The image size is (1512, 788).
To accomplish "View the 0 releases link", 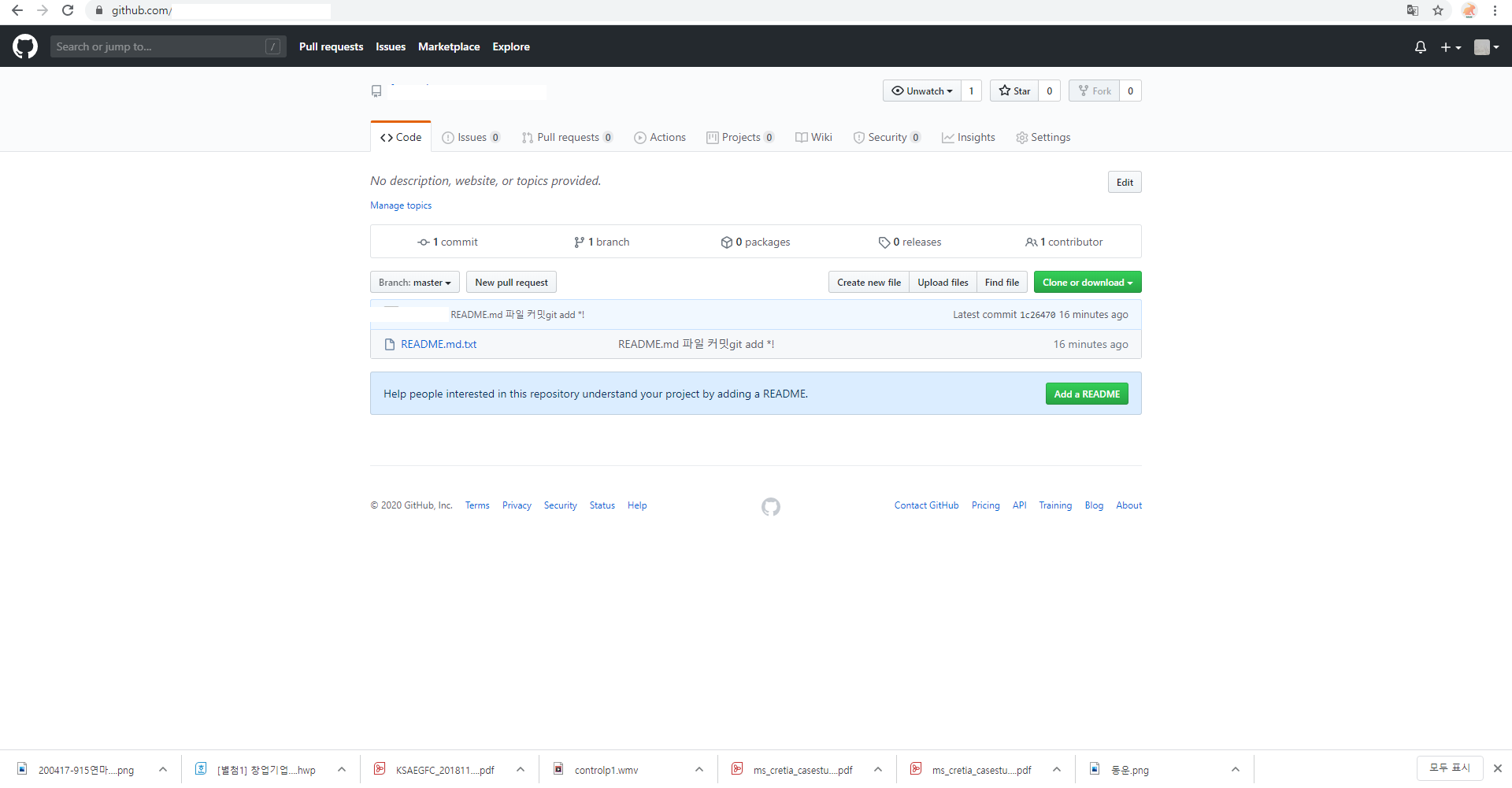I will 910,242.
